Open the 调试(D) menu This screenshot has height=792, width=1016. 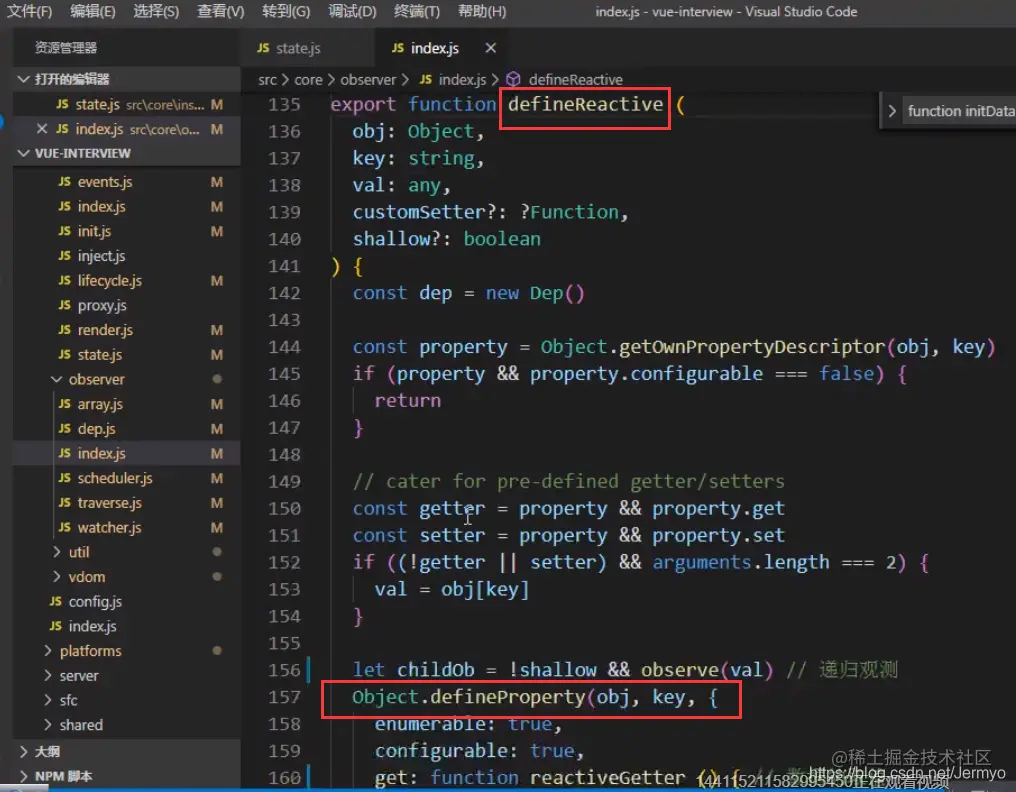point(352,12)
